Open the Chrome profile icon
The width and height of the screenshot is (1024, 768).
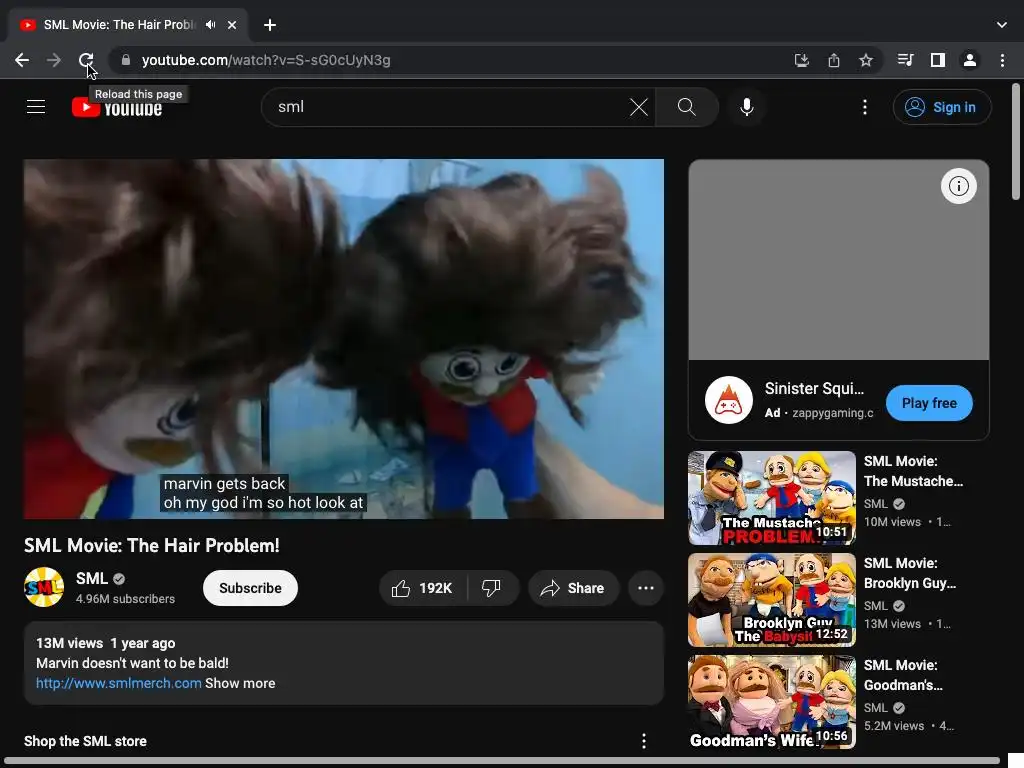coord(970,60)
